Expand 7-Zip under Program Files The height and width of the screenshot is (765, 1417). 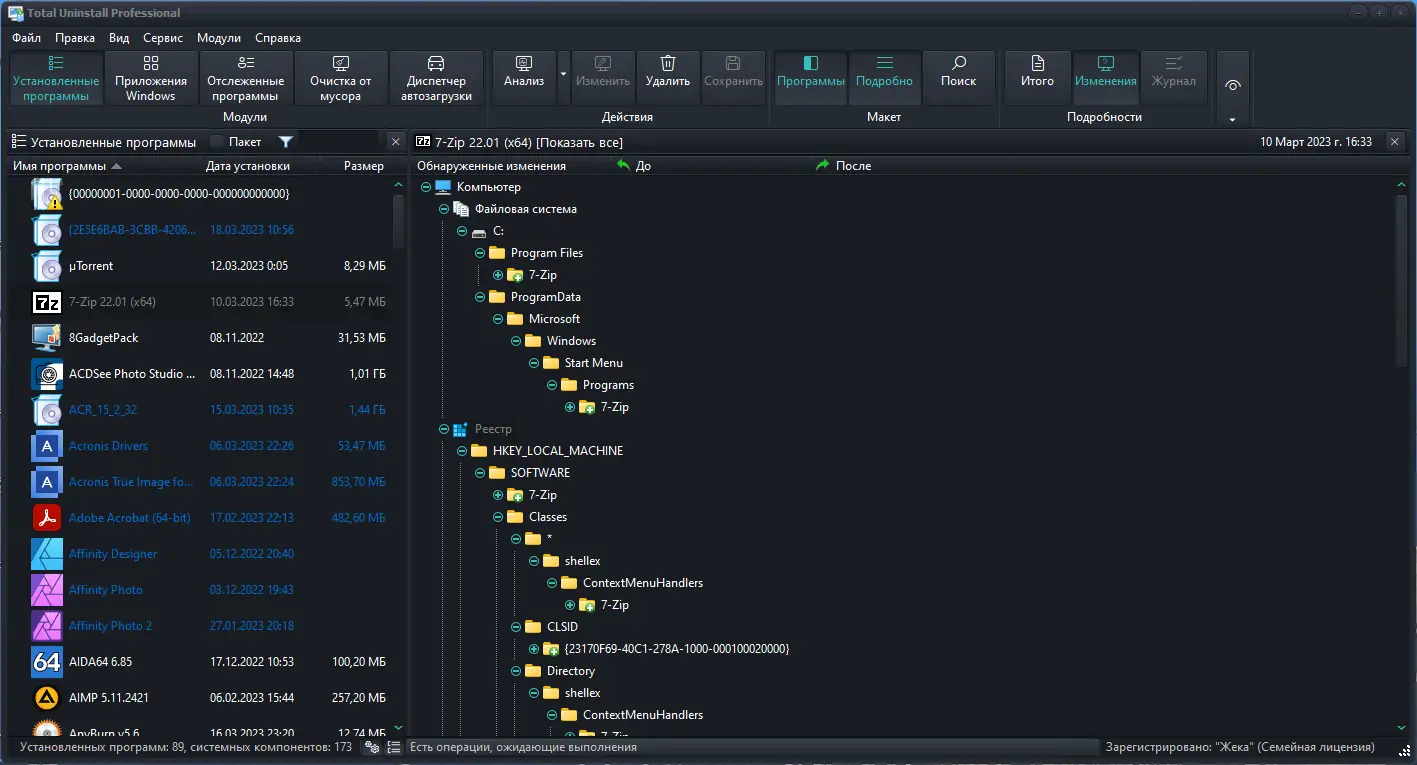click(x=498, y=275)
